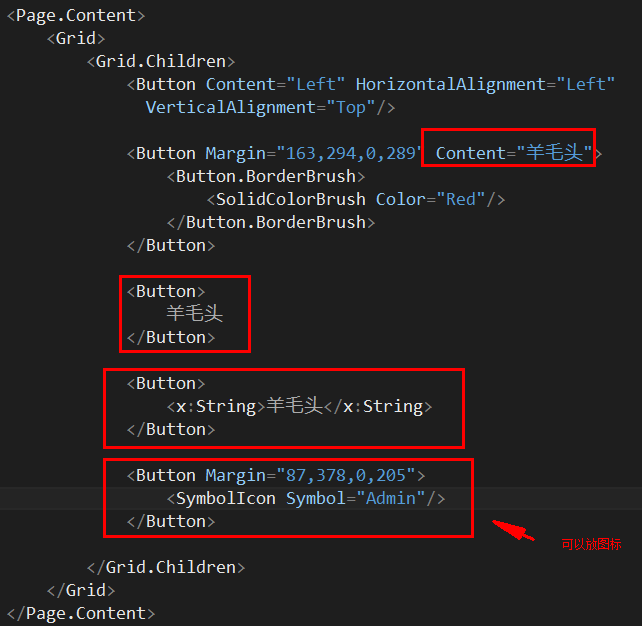Click the red arrow annotation
This screenshot has width=642, height=626.
point(513,530)
